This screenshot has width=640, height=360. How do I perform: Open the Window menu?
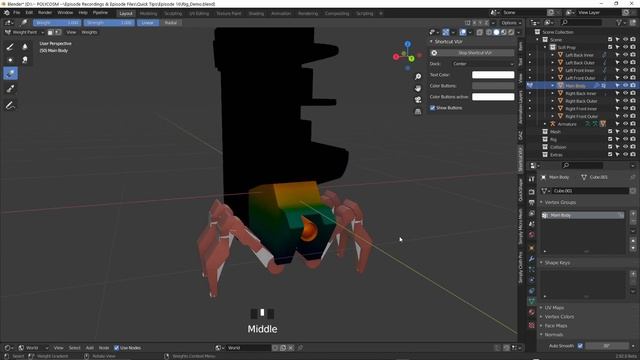[65, 13]
